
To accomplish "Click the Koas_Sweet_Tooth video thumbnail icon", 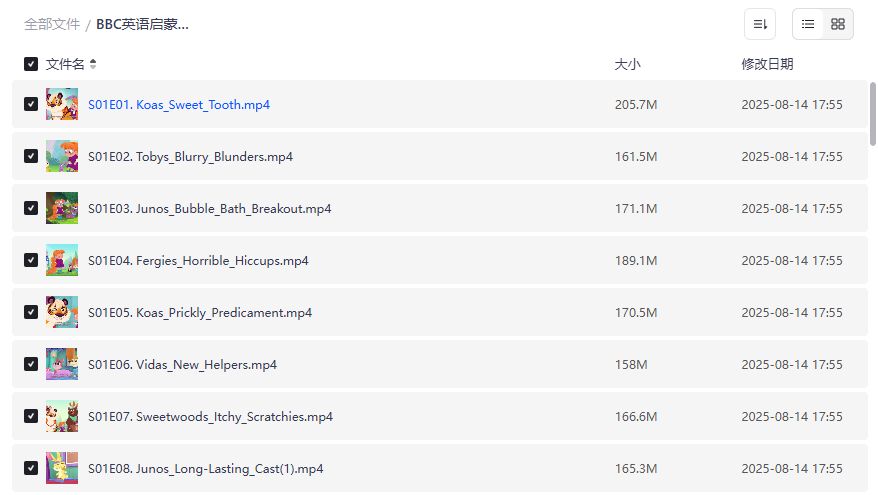I will click(x=62, y=104).
